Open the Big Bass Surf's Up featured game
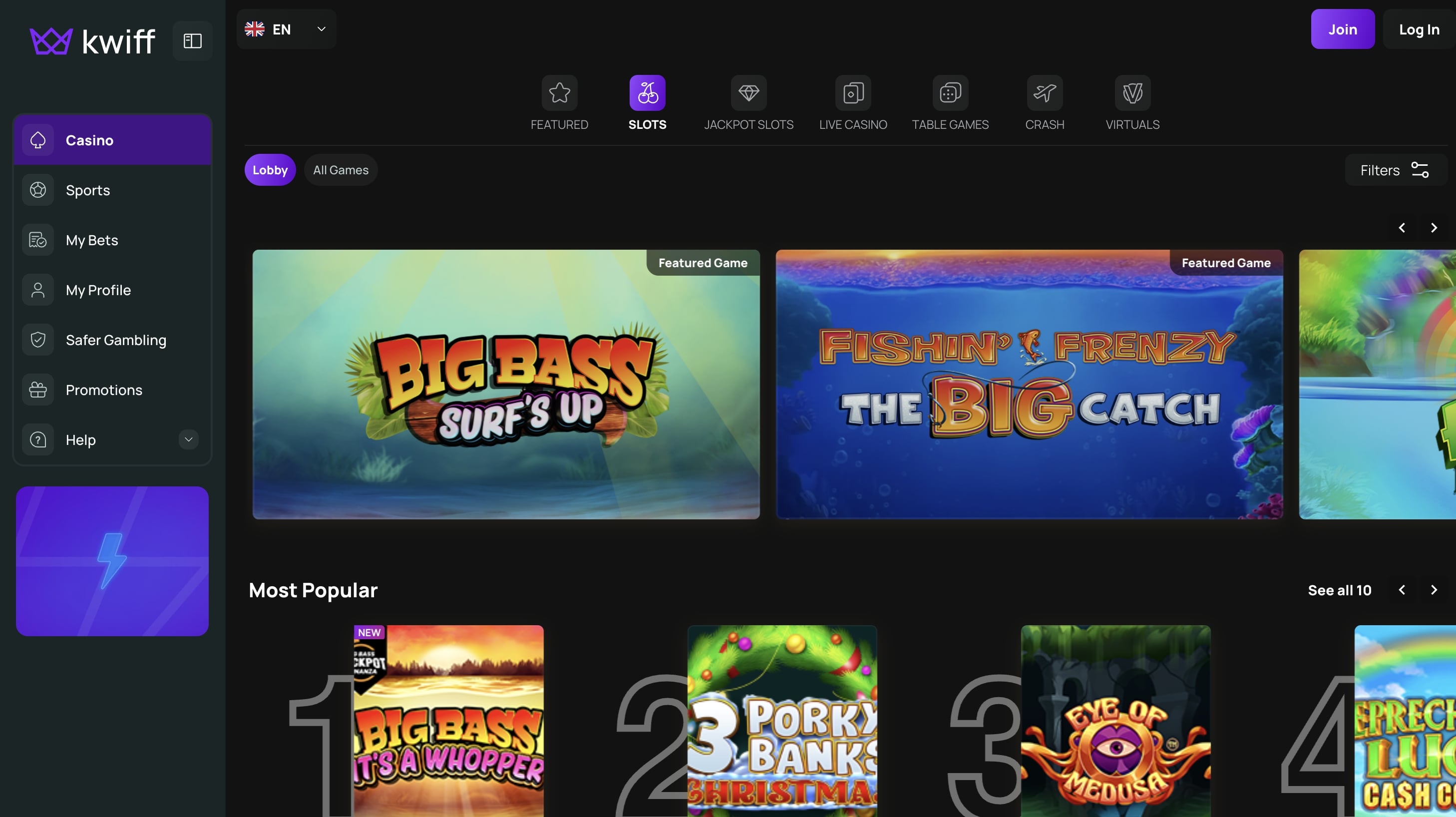Screen dimensions: 1456x817 506,385
